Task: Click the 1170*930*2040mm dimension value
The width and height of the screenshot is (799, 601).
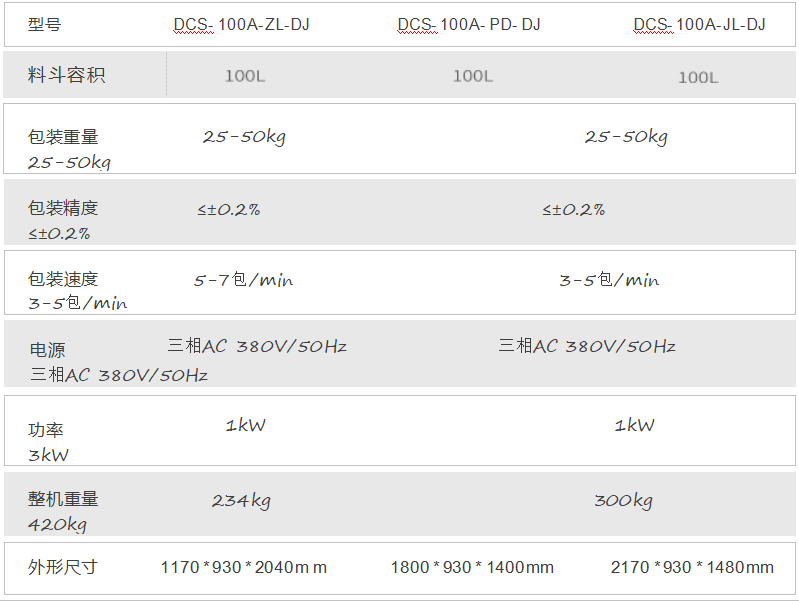Action: point(244,567)
